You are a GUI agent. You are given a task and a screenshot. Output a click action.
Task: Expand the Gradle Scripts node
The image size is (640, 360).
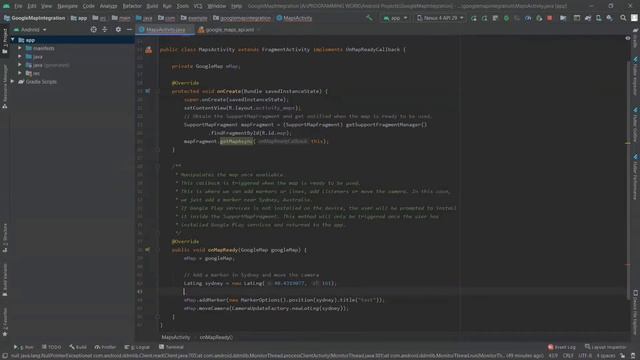(x=12, y=82)
